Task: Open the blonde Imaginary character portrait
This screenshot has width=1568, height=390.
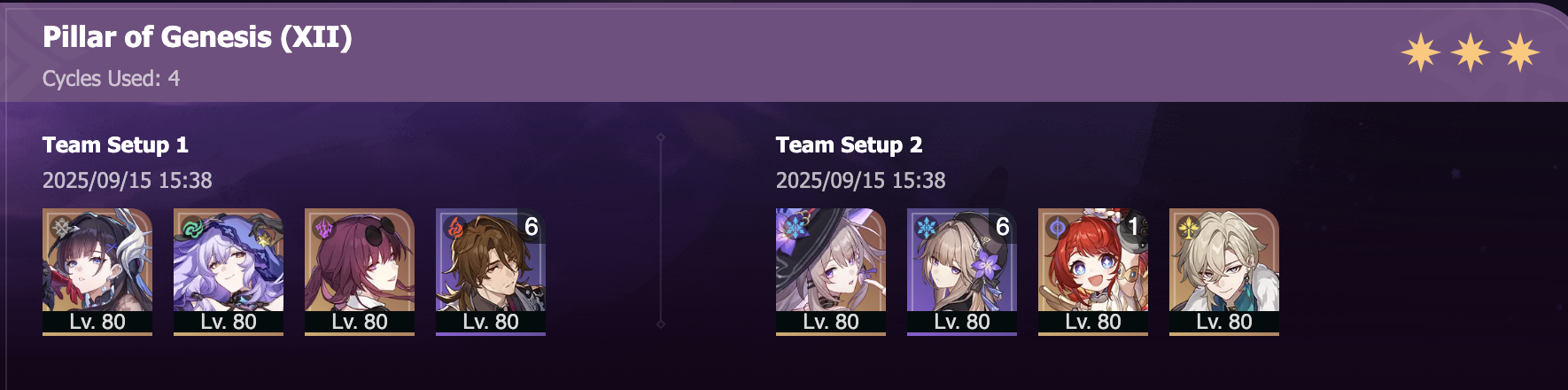Action: (1224, 272)
